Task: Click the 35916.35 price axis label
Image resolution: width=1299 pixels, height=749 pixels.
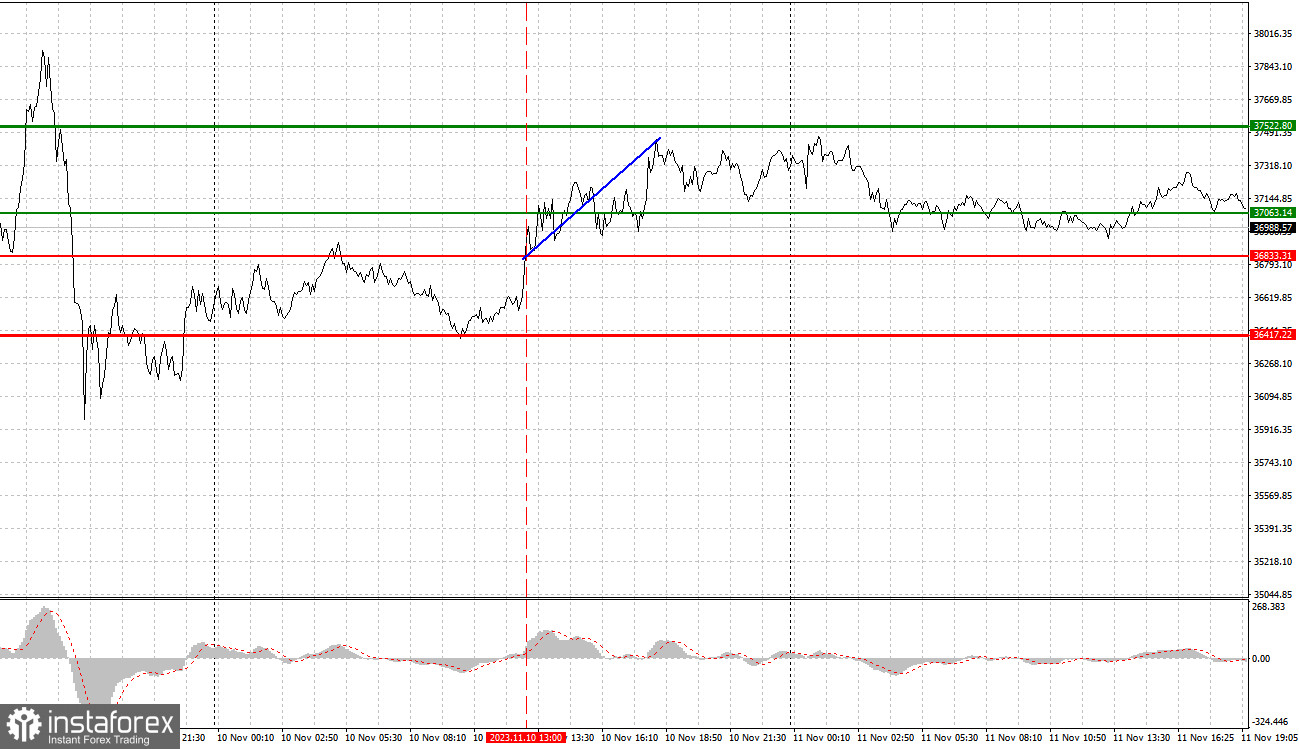Action: tap(1273, 430)
